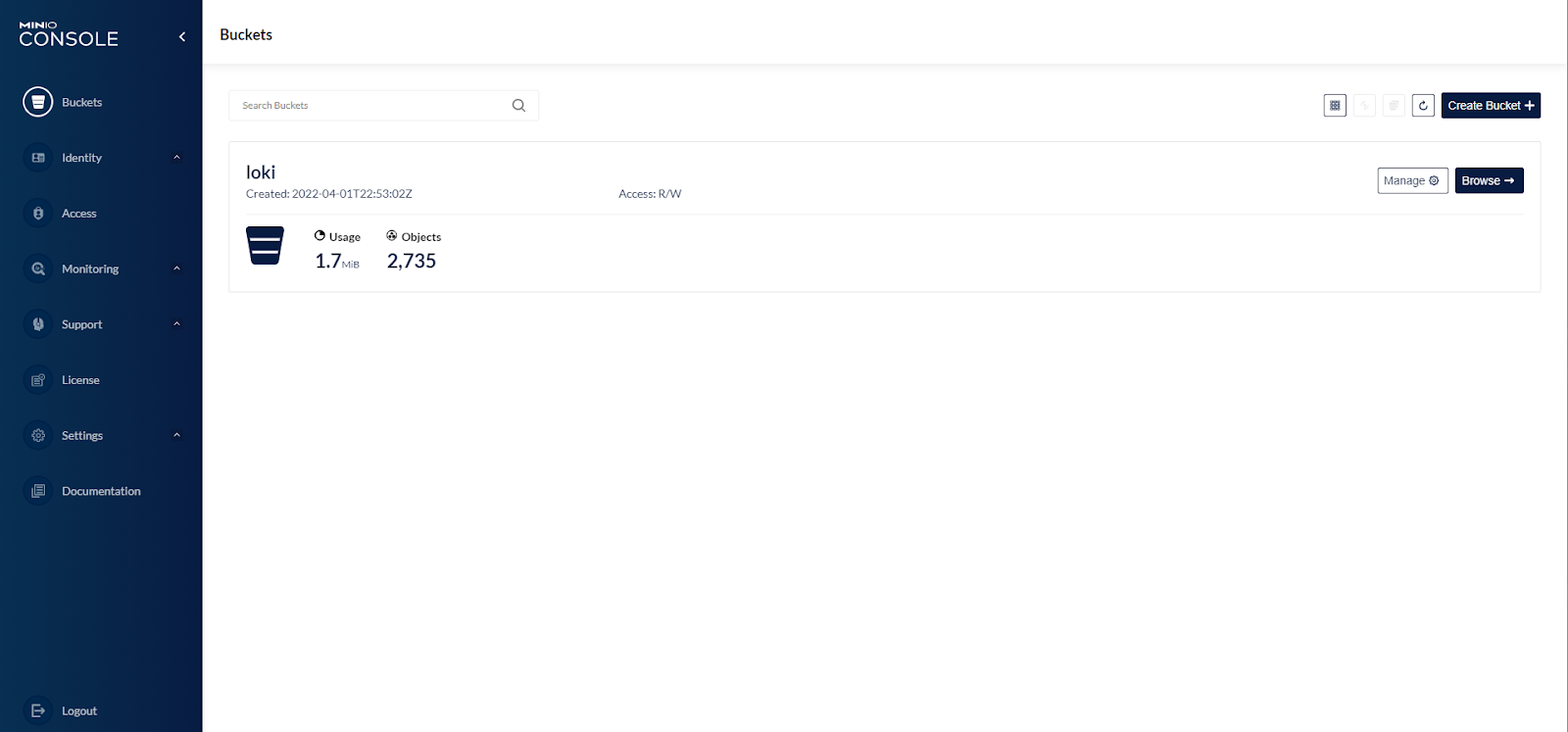Toggle the select multiple buckets grid button
Screen dimensions: 1568x732
click(1335, 106)
